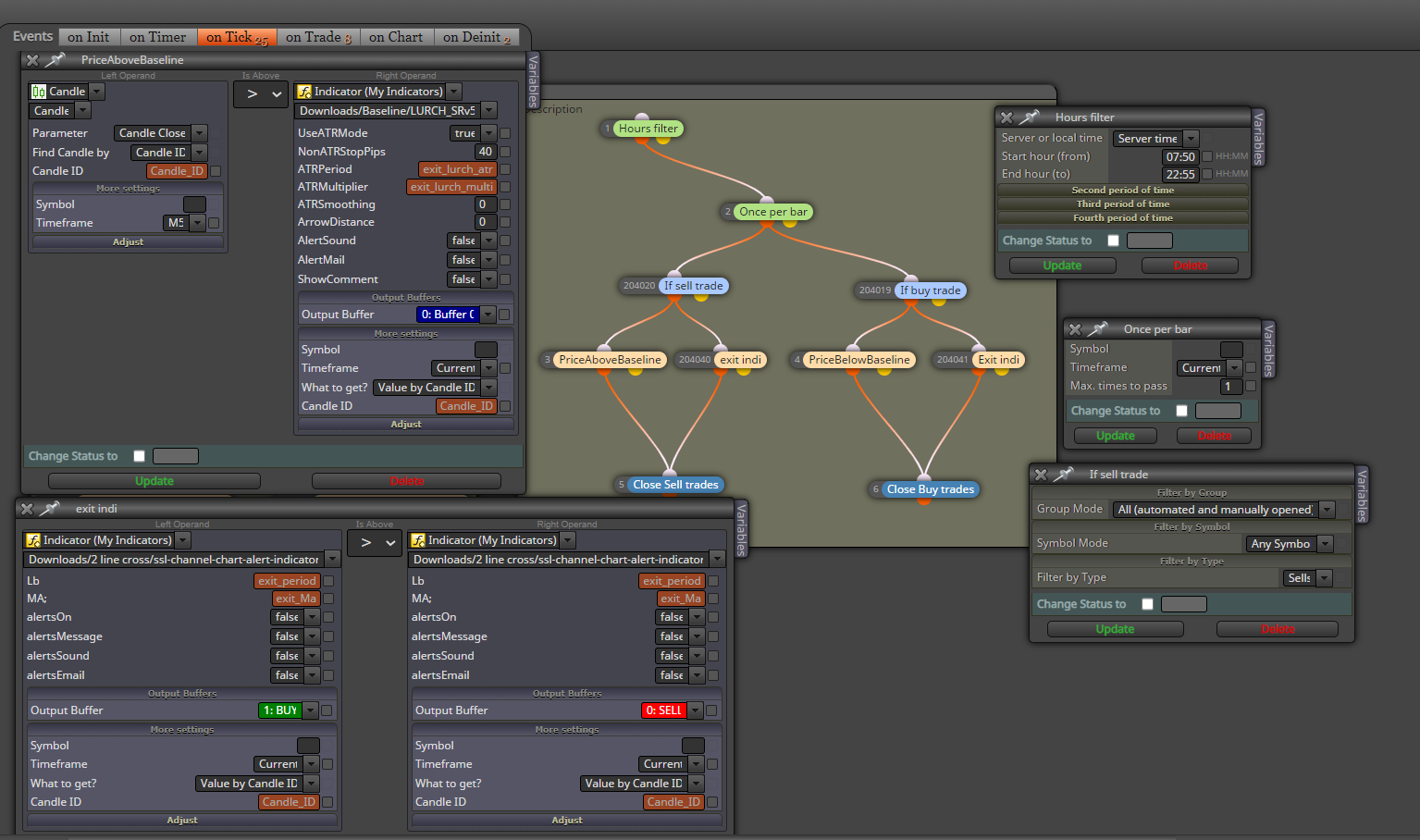This screenshot has height=840, width=1420.
Task: Pin the exit indi panel
Action: click(x=50, y=509)
